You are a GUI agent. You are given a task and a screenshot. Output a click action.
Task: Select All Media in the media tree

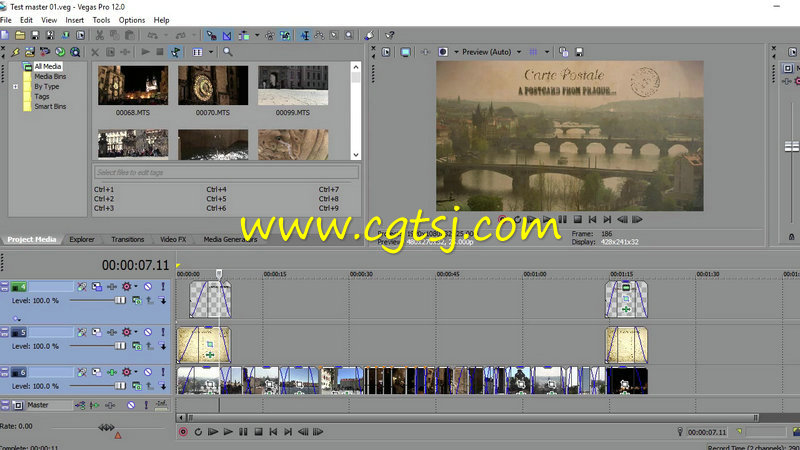(x=47, y=66)
